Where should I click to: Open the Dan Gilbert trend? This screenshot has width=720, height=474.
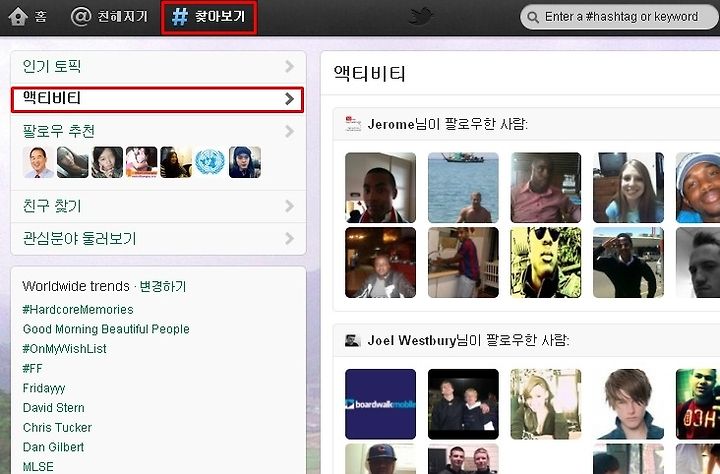[x=53, y=447]
